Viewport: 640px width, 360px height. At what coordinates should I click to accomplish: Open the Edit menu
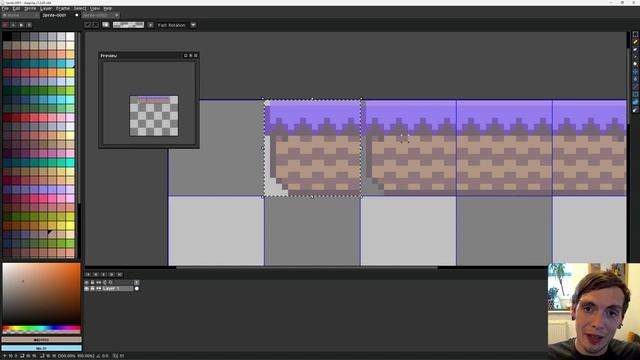point(16,8)
